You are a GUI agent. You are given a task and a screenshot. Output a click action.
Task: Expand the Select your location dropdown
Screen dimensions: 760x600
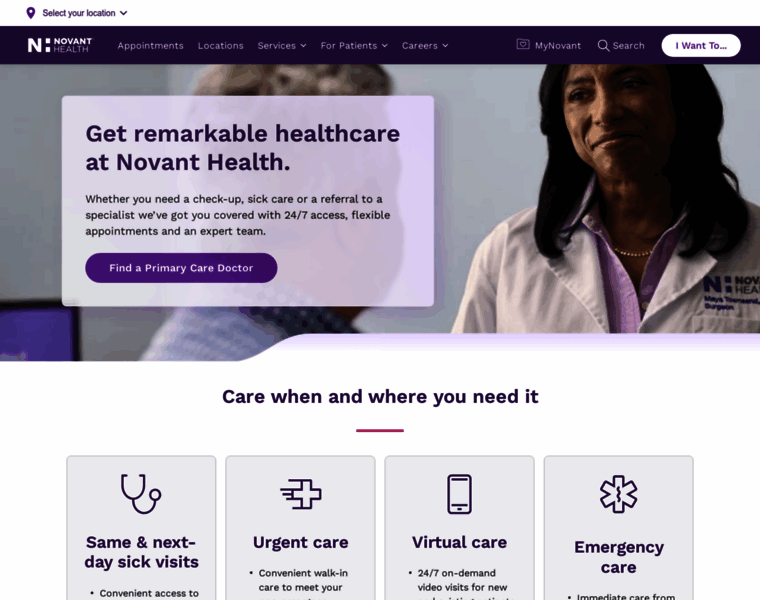(x=77, y=13)
